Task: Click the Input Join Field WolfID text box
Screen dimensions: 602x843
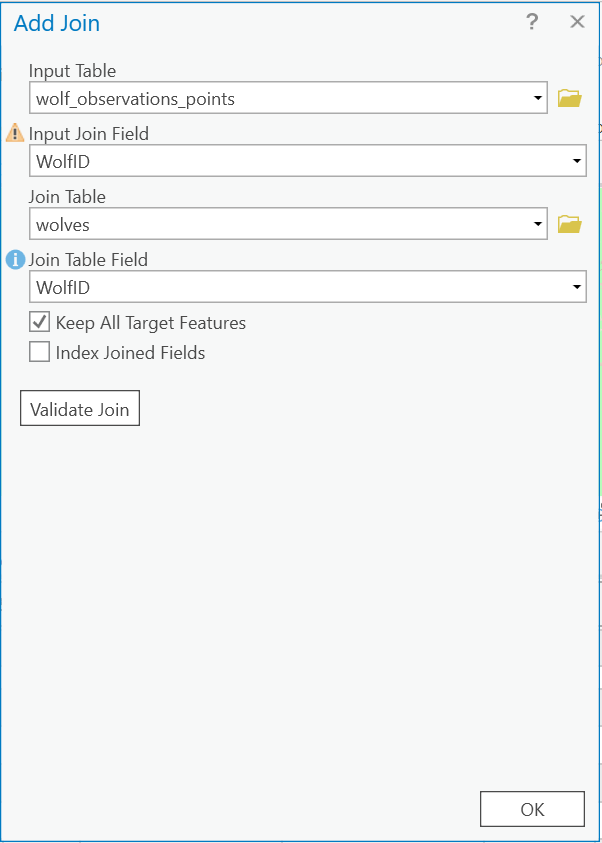Action: 290,161
